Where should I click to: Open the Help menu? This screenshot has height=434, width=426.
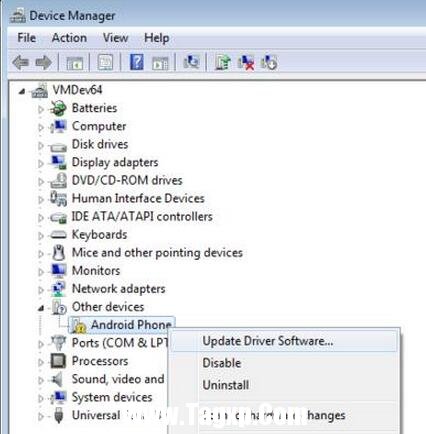tap(156, 38)
